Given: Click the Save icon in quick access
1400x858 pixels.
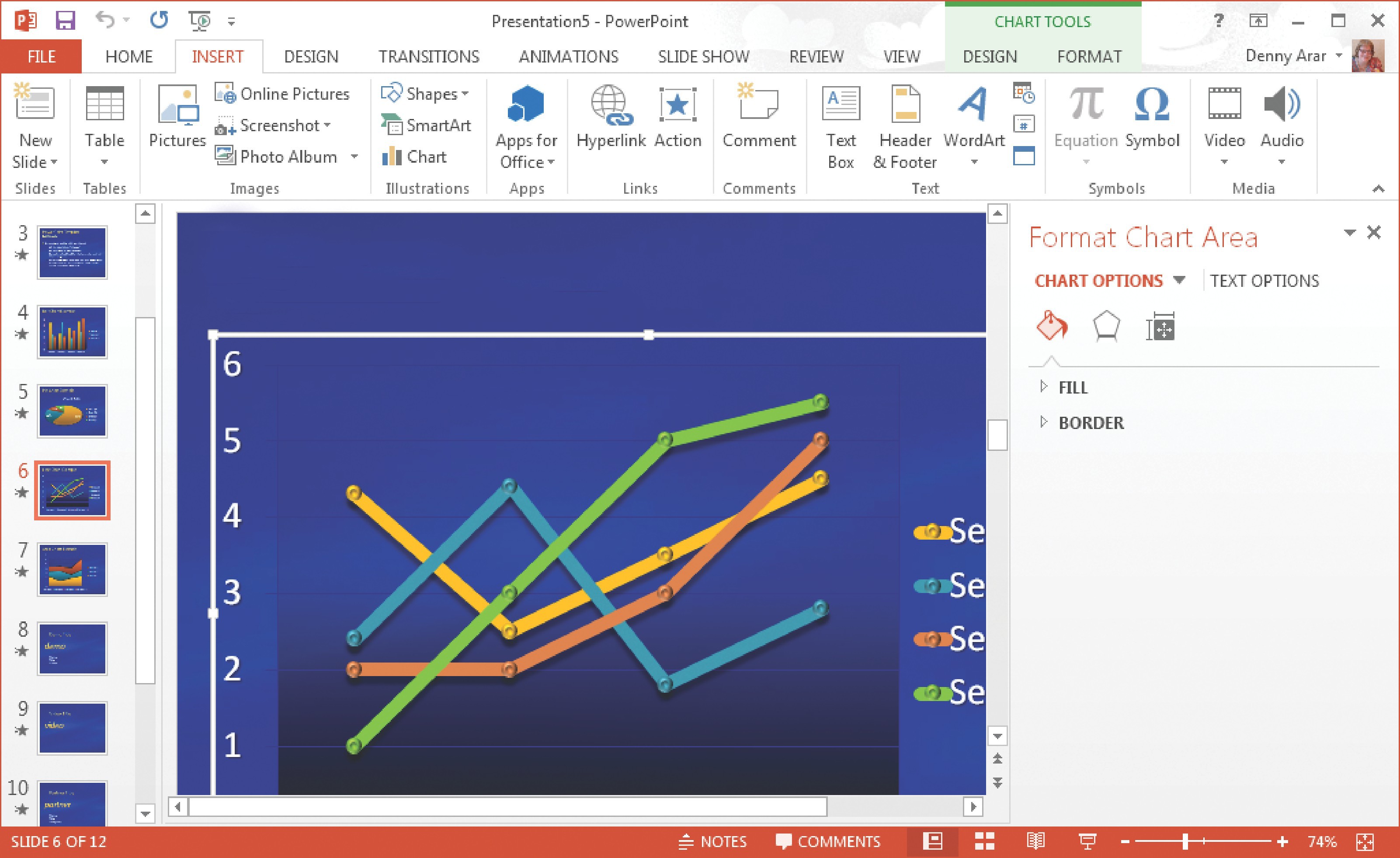Looking at the screenshot, I should (x=65, y=21).
